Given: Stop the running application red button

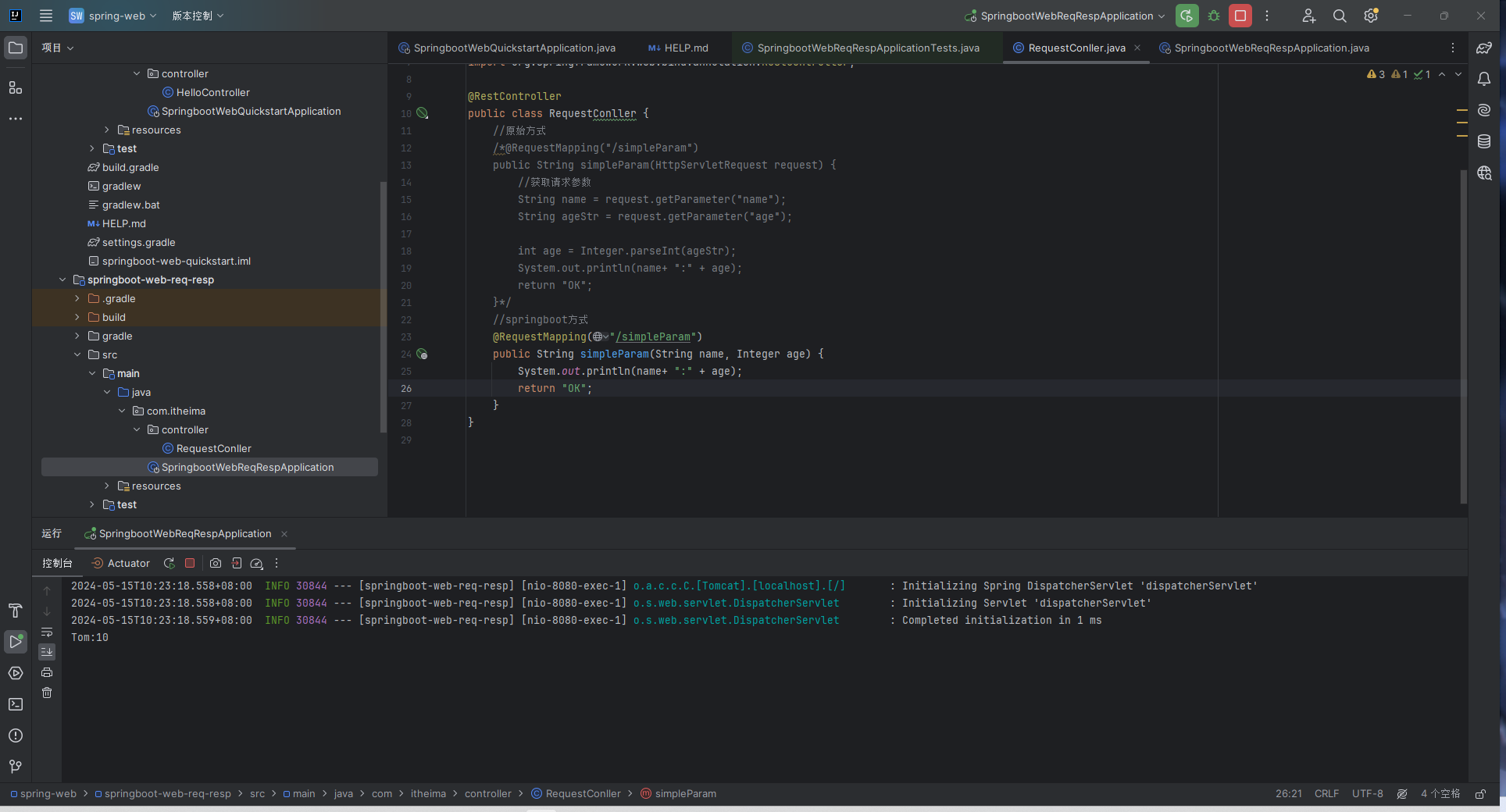Looking at the screenshot, I should coord(1240,16).
